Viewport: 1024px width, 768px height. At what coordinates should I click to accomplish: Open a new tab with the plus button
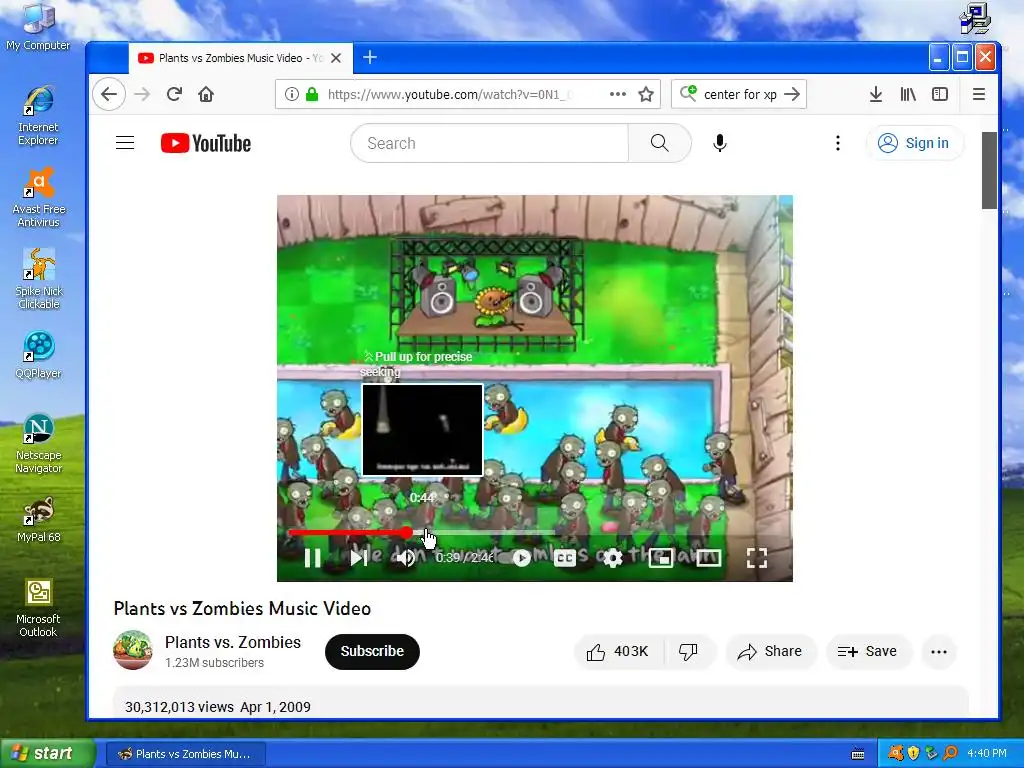[370, 57]
